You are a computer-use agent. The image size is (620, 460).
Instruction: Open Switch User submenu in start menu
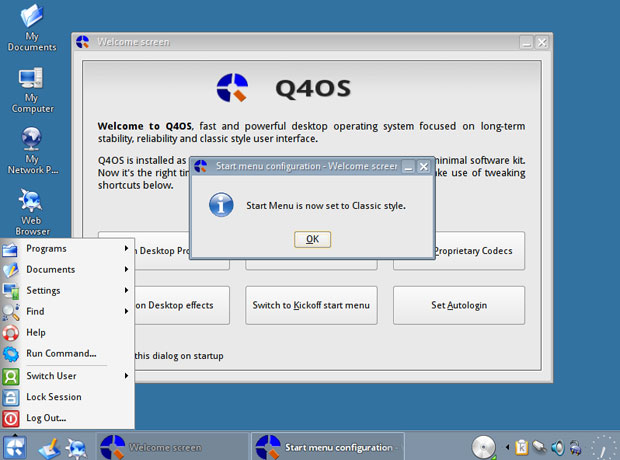pos(67,376)
